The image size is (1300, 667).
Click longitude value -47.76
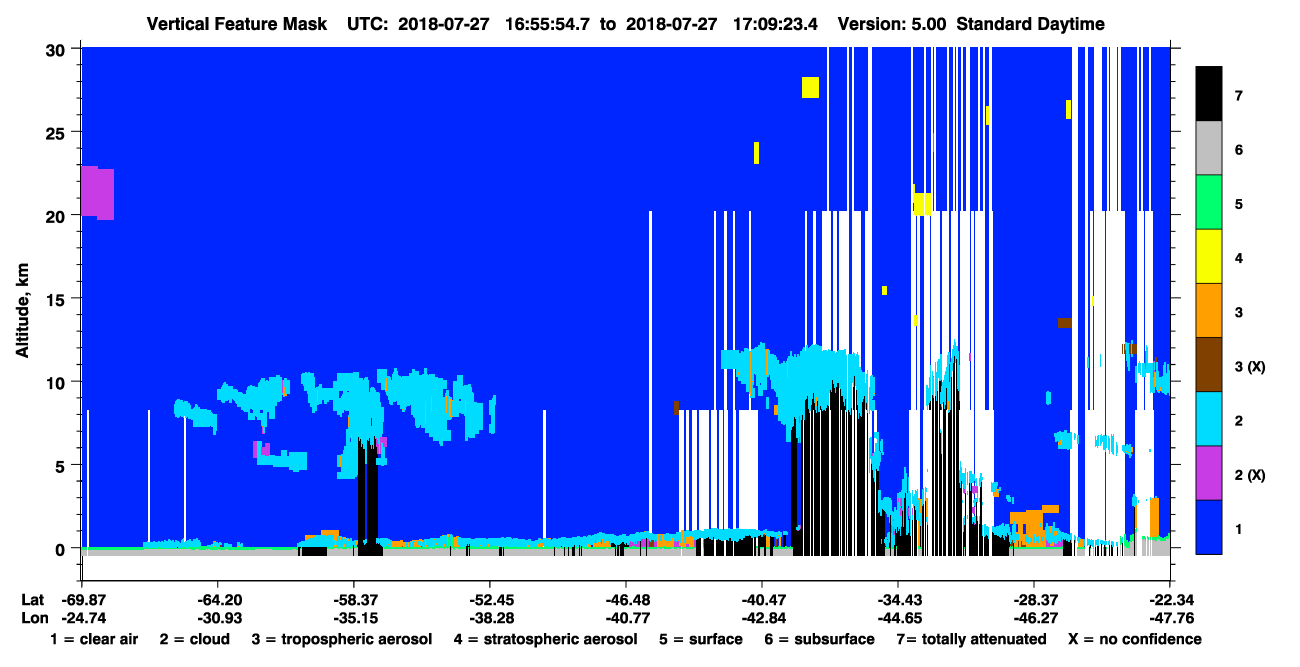click(1170, 617)
